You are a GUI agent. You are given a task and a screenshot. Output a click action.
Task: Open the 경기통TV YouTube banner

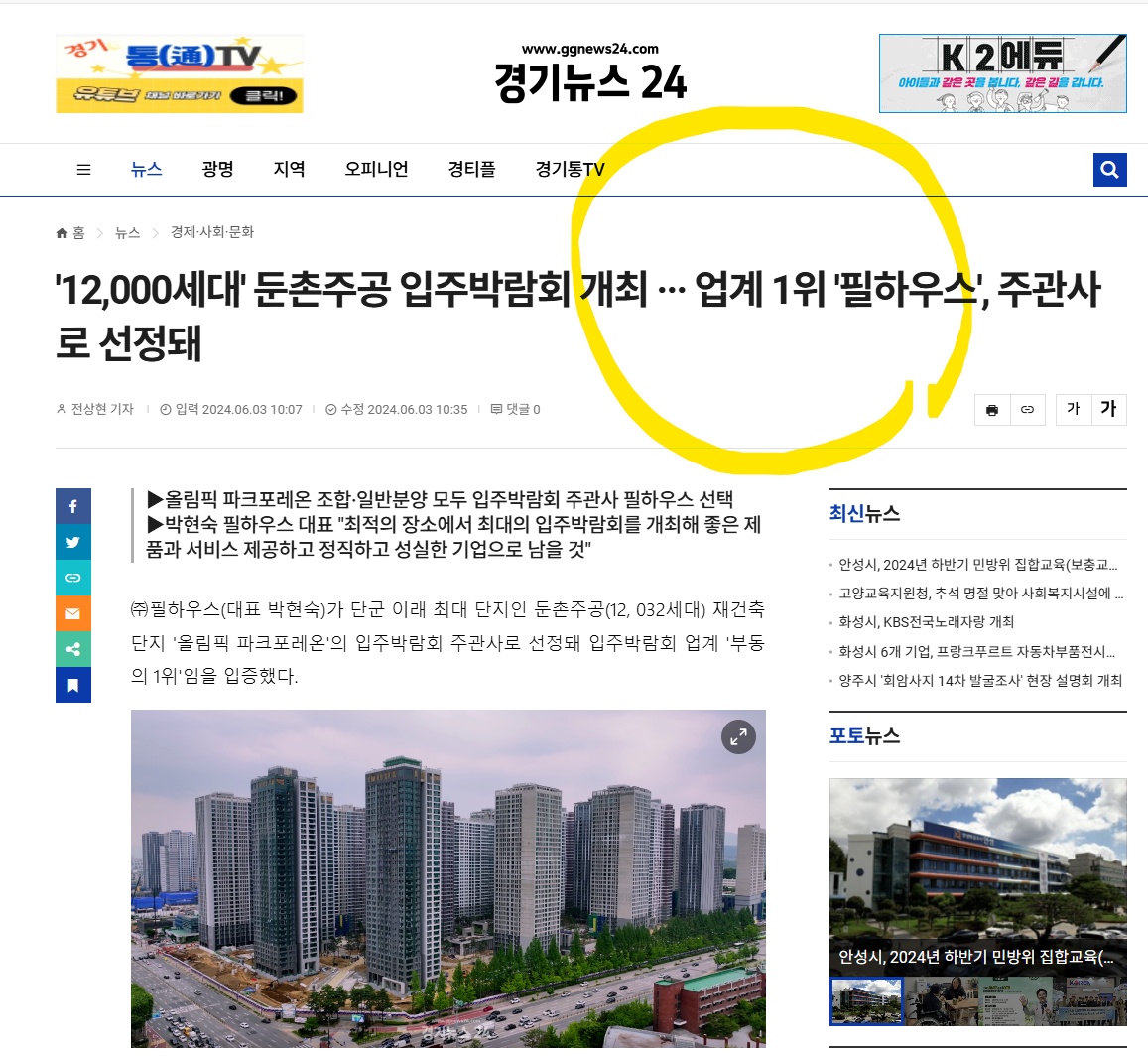(x=180, y=74)
